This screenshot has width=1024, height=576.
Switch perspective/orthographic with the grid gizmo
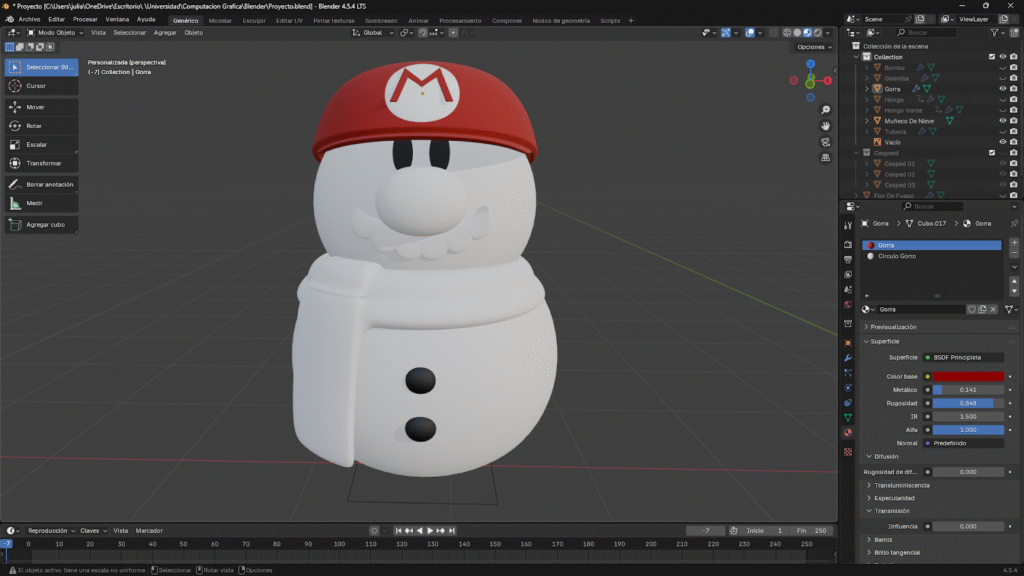tap(825, 158)
